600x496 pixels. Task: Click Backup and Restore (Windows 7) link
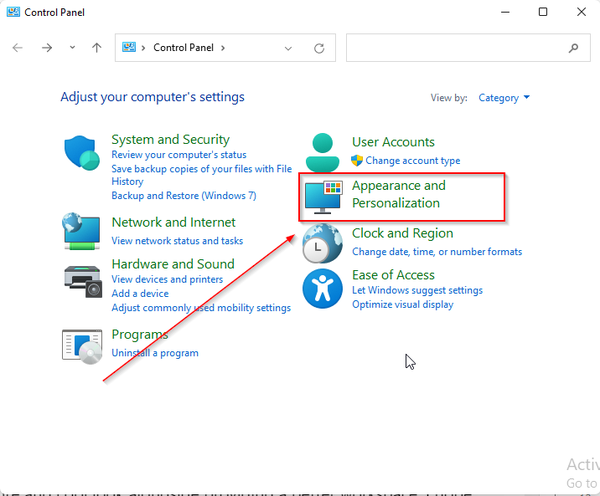point(184,196)
